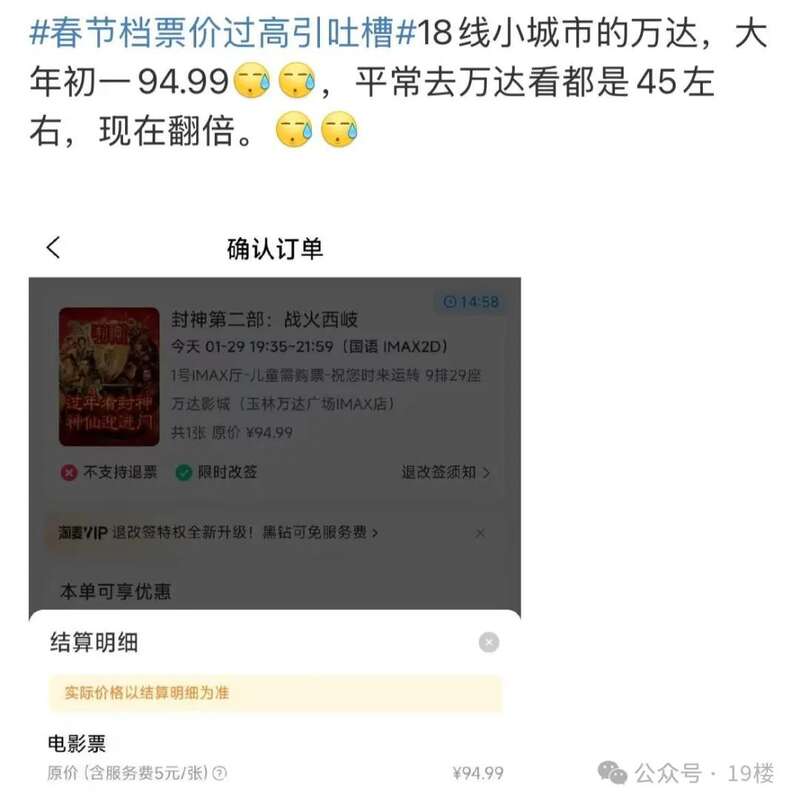Screen dimensions: 800x805
Task: Select the 封神第二部：战火西岐 title
Action: pyautogui.click(x=264, y=319)
